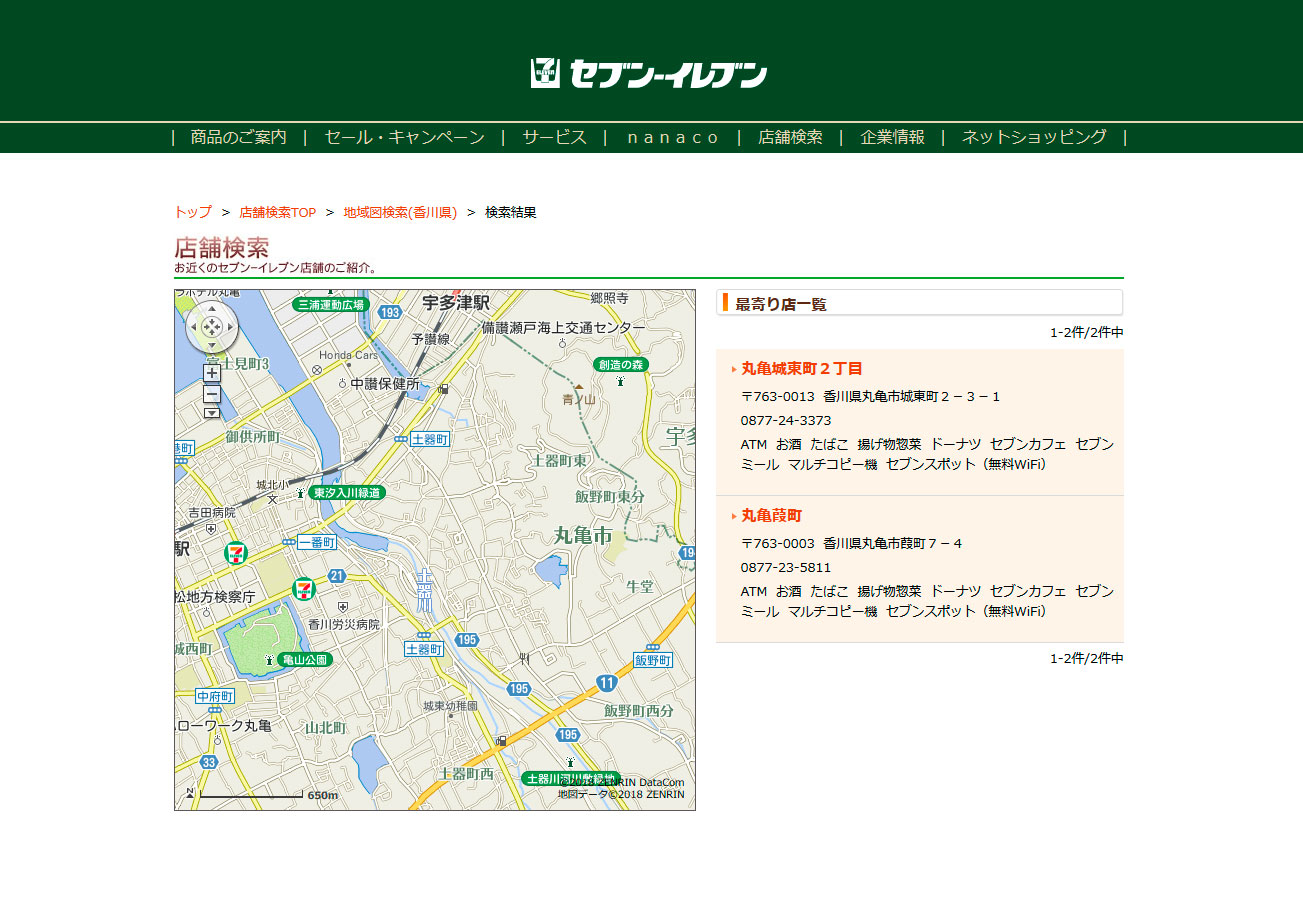Click the 牛堂 label on the map
This screenshot has height=924, width=1303.
(640, 586)
